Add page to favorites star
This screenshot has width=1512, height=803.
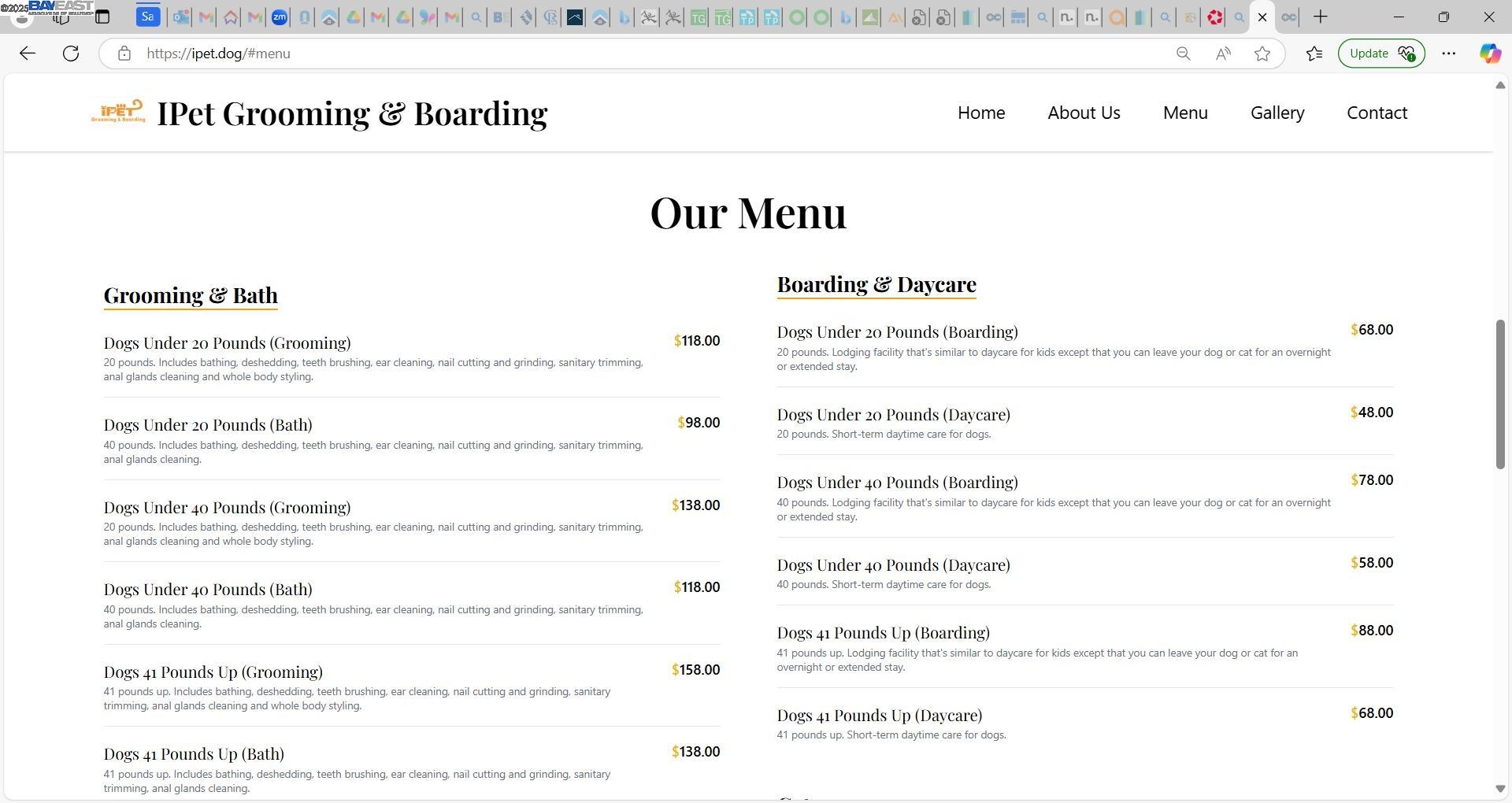tap(1262, 54)
